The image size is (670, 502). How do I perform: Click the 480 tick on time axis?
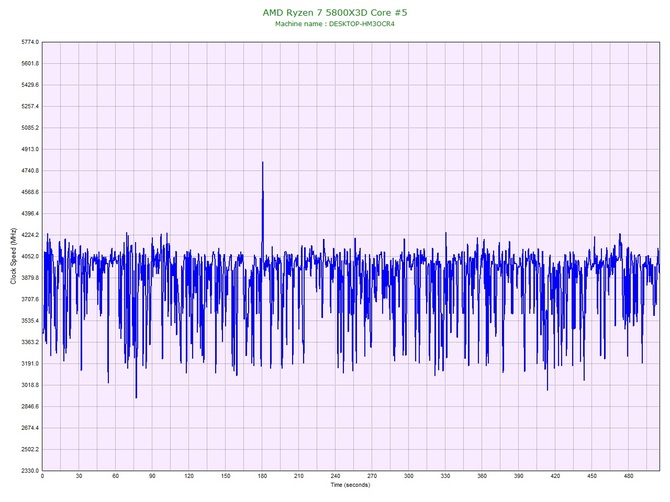pos(629,476)
